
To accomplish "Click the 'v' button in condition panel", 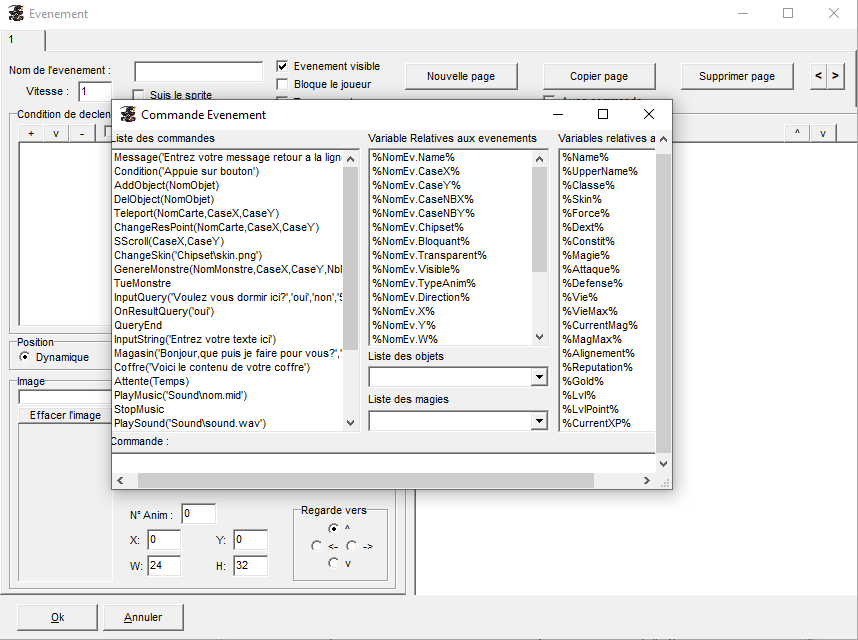I will (56, 134).
